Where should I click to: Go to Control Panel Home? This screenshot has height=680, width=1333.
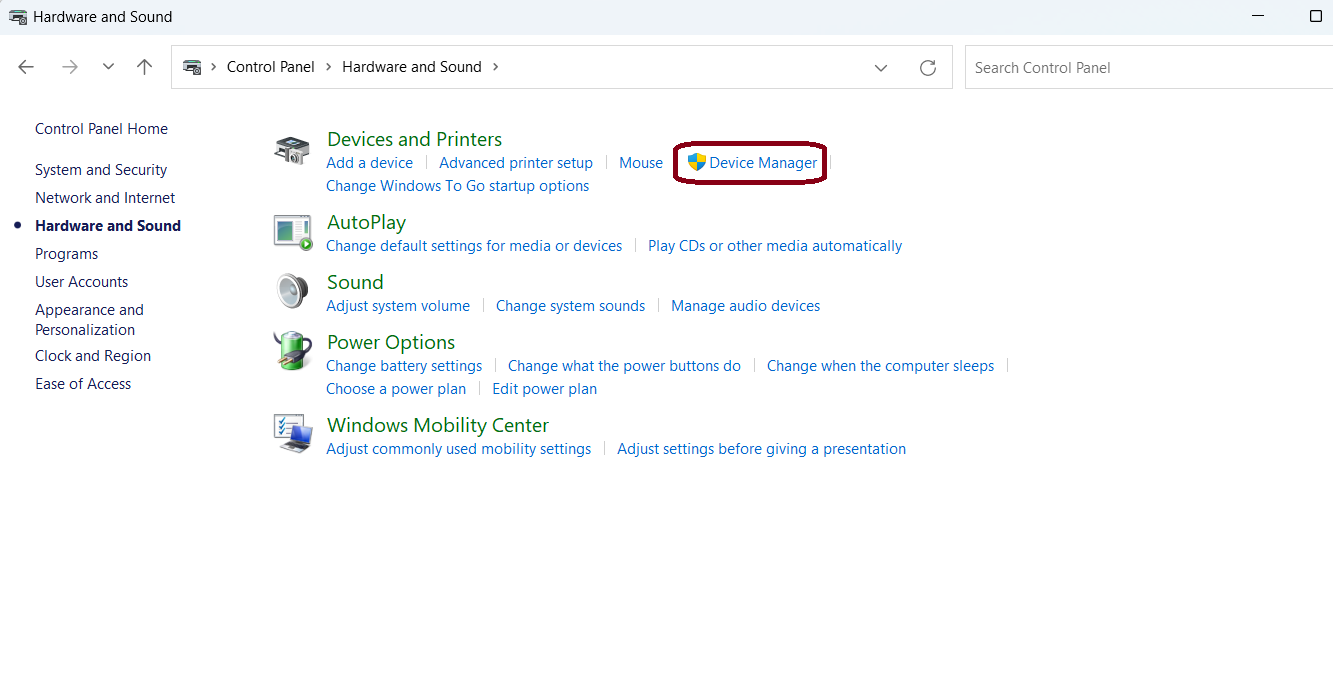click(x=101, y=129)
